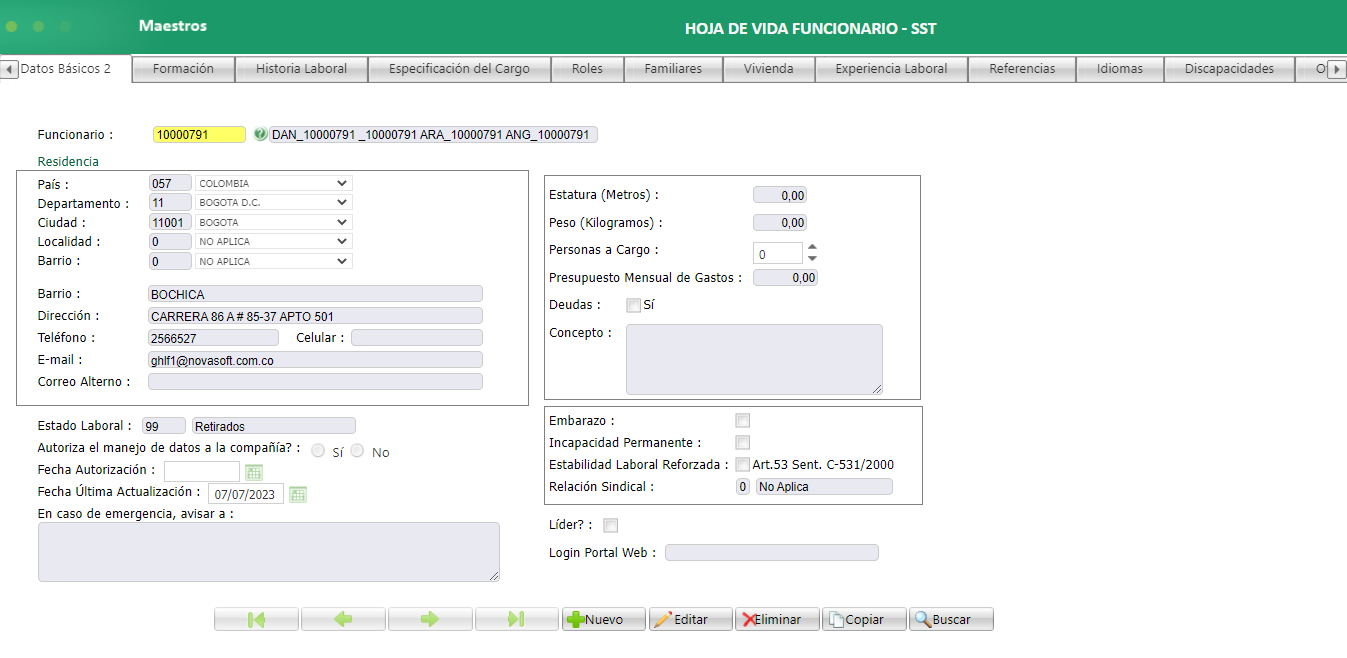Click the Correo Alterno field
The image size is (1347, 658).
point(315,382)
